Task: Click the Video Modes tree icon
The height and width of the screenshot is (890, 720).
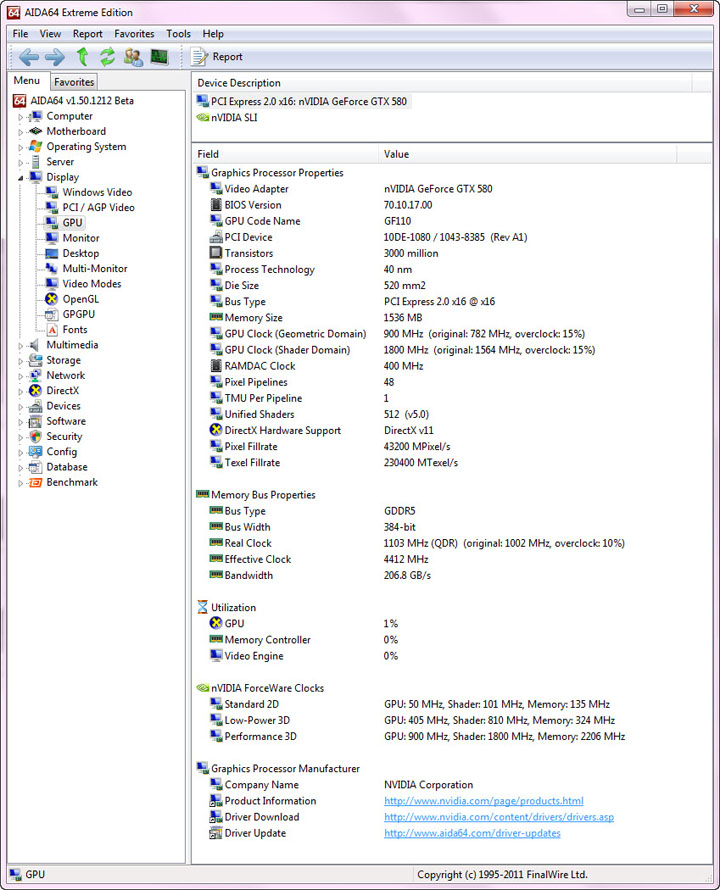Action: pos(52,284)
